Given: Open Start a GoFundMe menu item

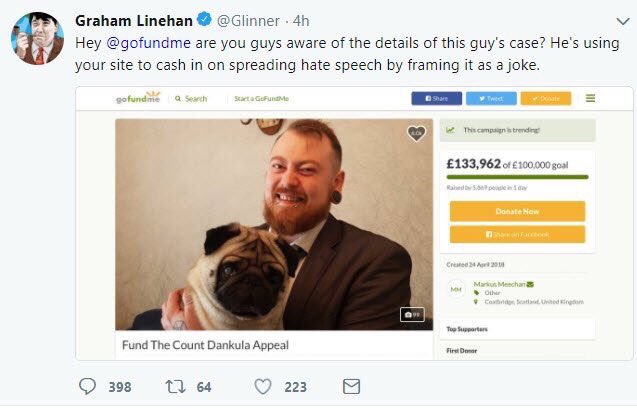Looking at the screenshot, I should coord(261,99).
